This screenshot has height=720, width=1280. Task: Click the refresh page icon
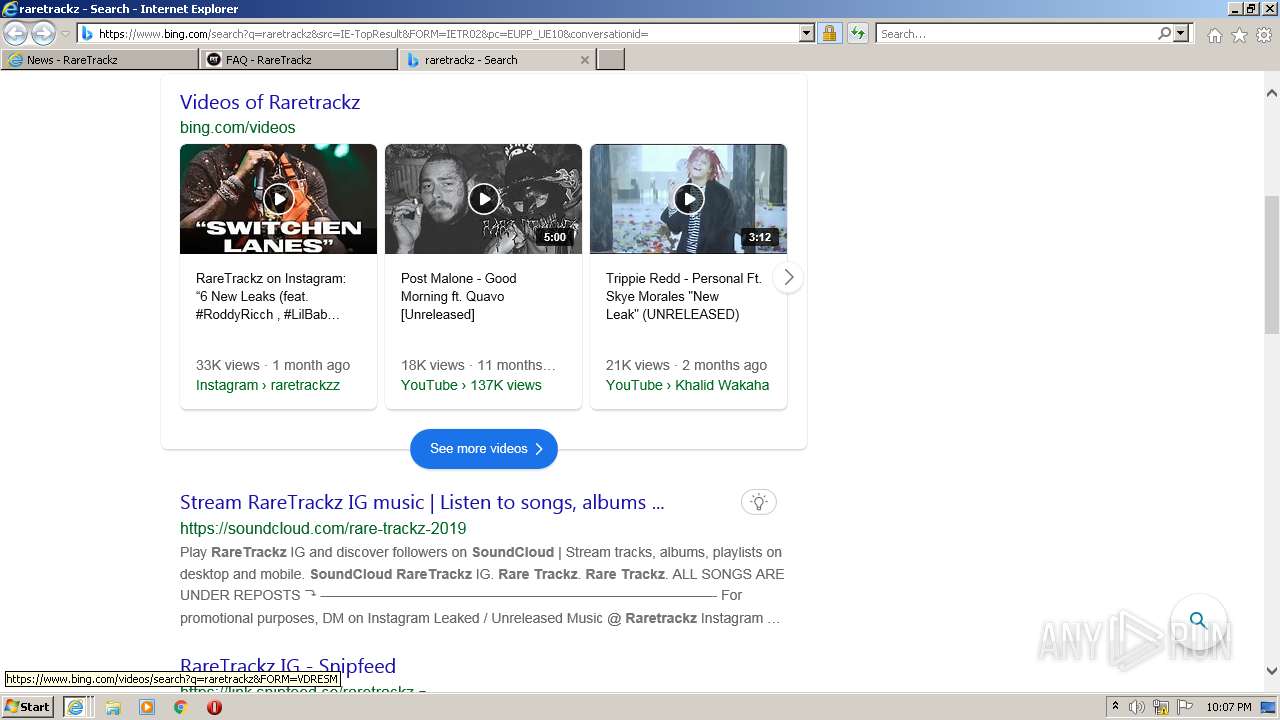(858, 33)
